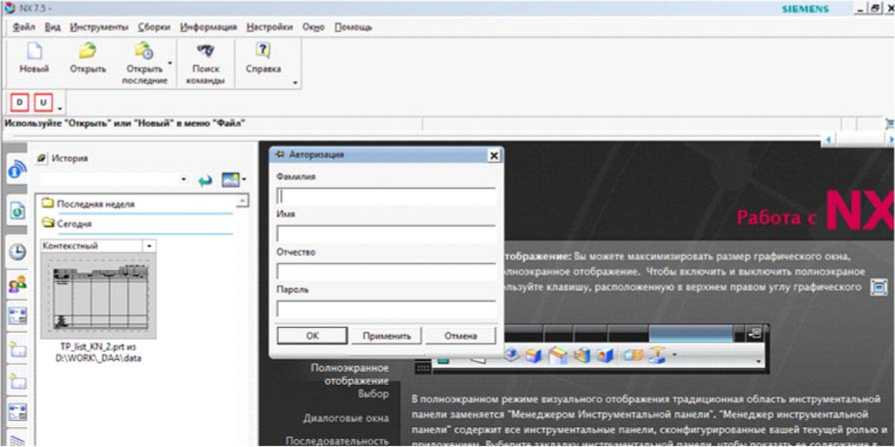Open toolbar options arrow beside U button
The width and height of the screenshot is (895, 447).
(x=59, y=108)
